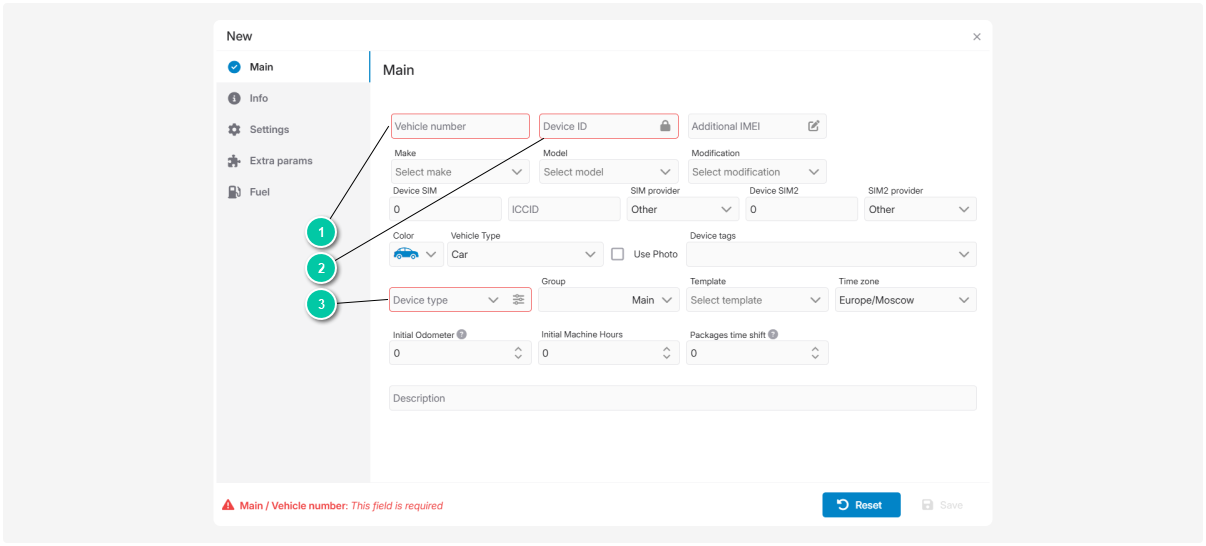
Task: Click the lock icon in Device ID field
Action: 665,126
